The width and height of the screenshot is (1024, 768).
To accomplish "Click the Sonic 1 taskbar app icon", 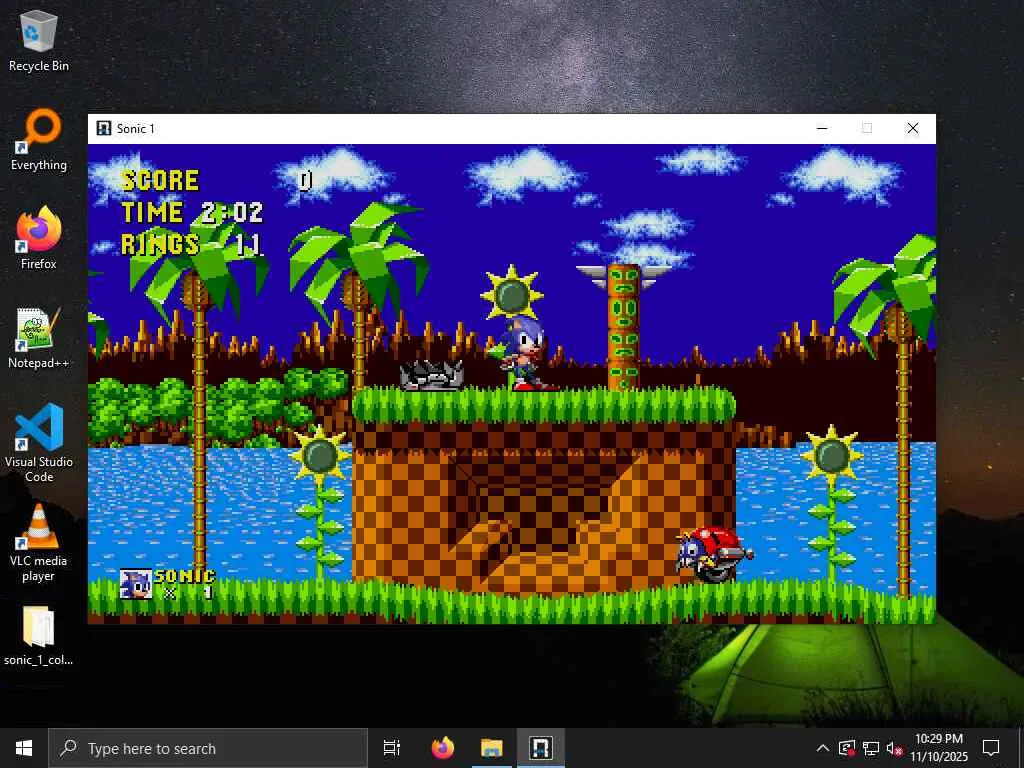I will coord(541,748).
